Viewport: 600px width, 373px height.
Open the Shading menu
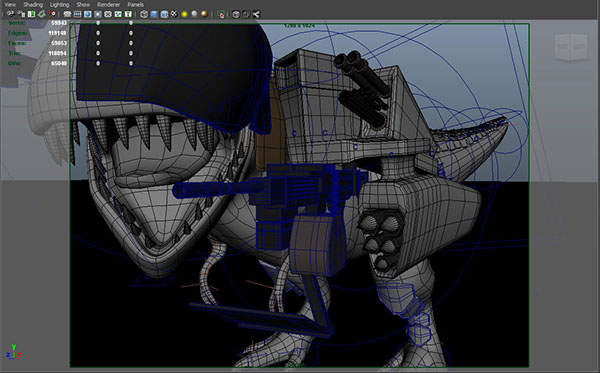pyautogui.click(x=33, y=5)
